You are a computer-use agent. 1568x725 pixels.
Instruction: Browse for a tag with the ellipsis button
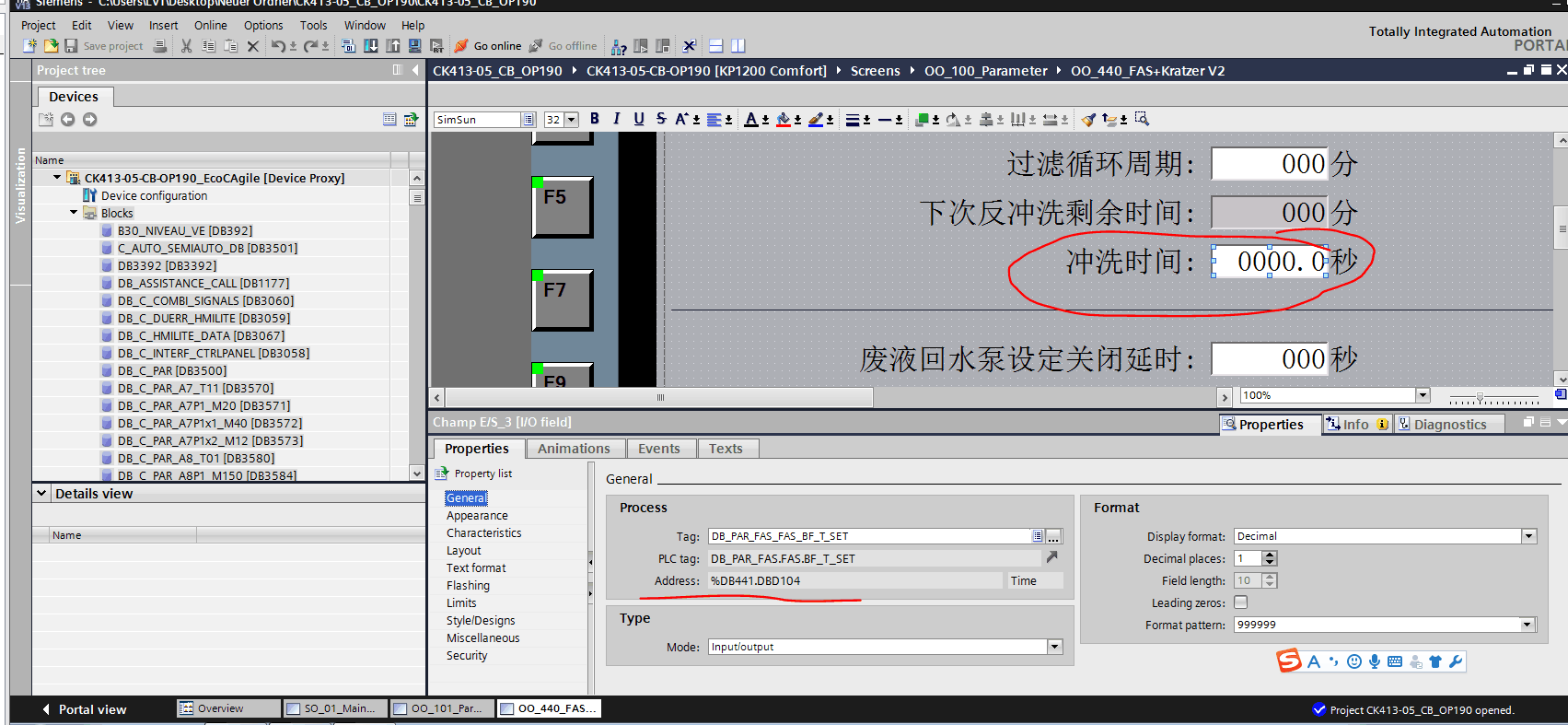tap(1054, 536)
